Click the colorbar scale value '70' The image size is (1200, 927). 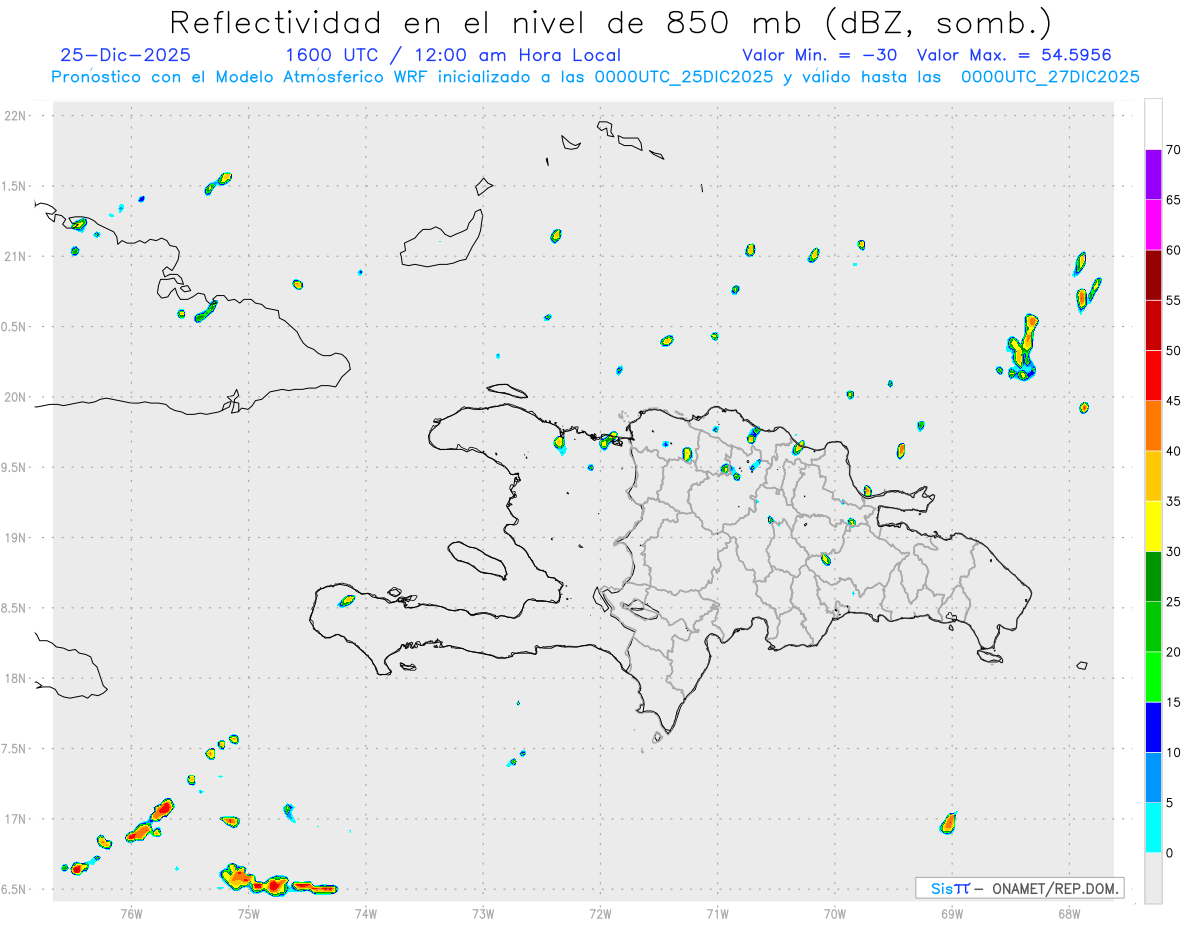tap(1174, 150)
